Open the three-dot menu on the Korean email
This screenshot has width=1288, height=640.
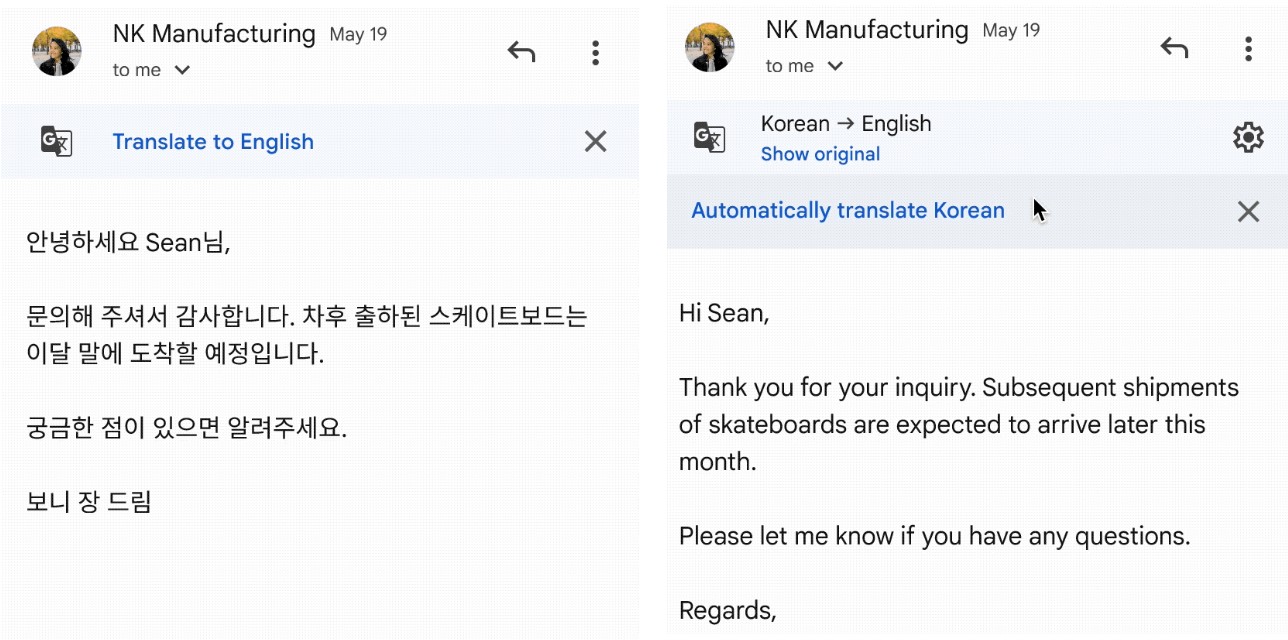(595, 53)
